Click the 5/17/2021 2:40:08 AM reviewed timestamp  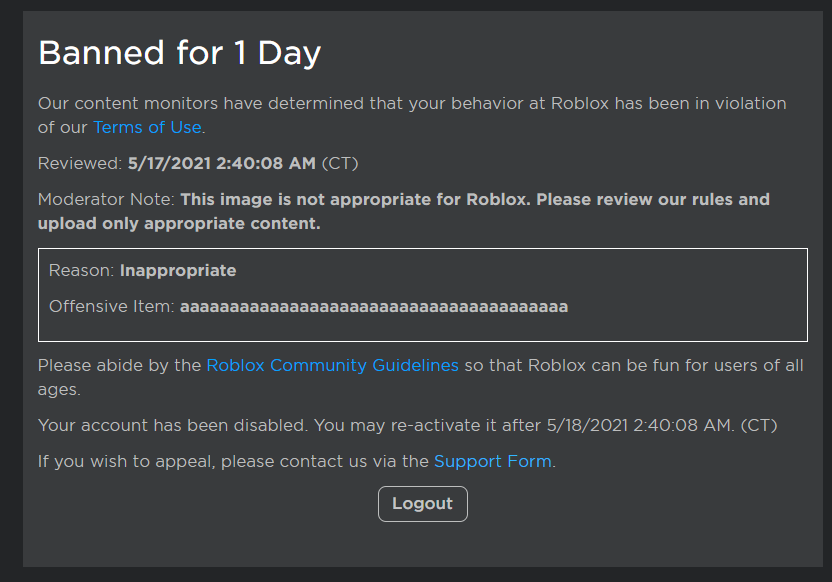(221, 163)
